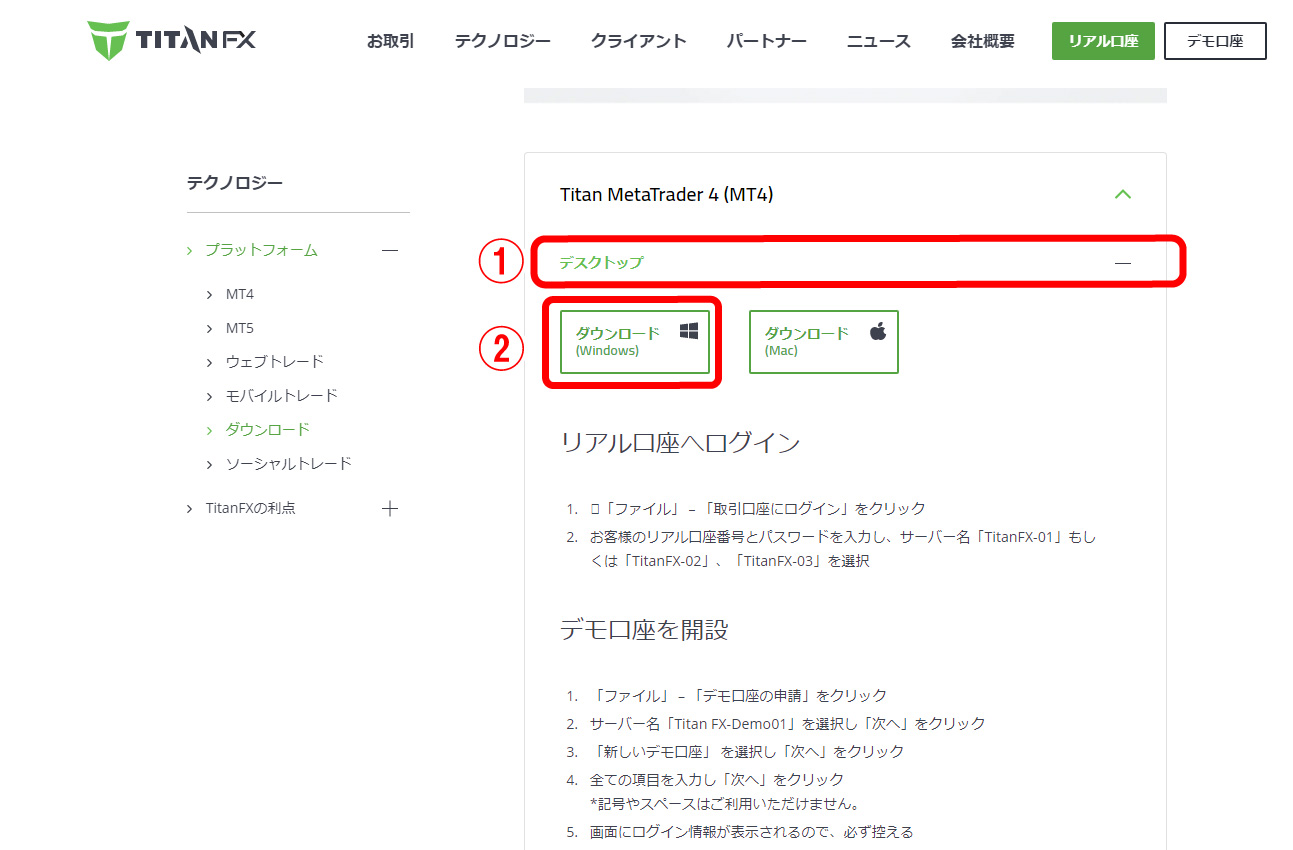Click the デスクトップ section label
This screenshot has height=850, width=1293.
click(x=601, y=262)
